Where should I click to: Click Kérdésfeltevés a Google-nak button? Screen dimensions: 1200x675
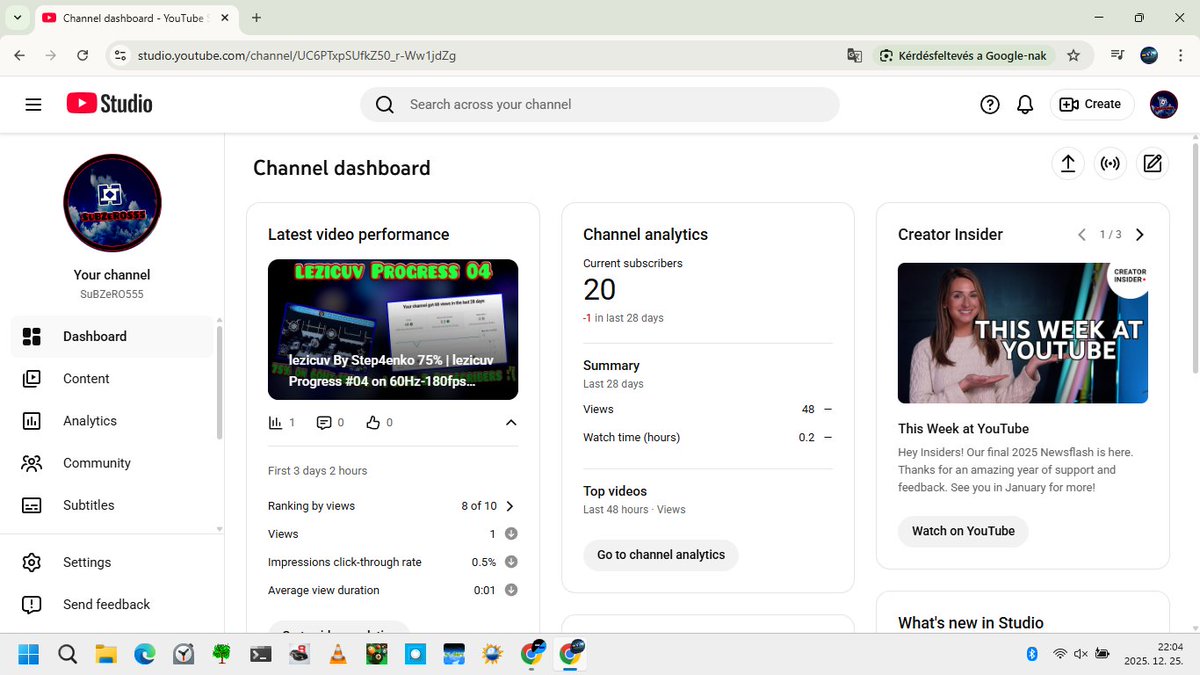[x=964, y=56]
